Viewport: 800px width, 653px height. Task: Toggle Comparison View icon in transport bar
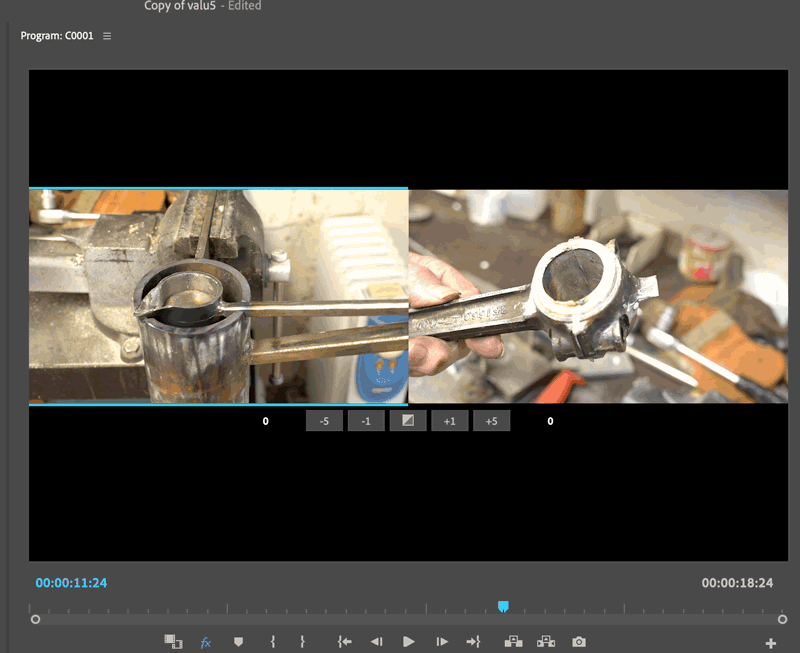click(x=173, y=642)
